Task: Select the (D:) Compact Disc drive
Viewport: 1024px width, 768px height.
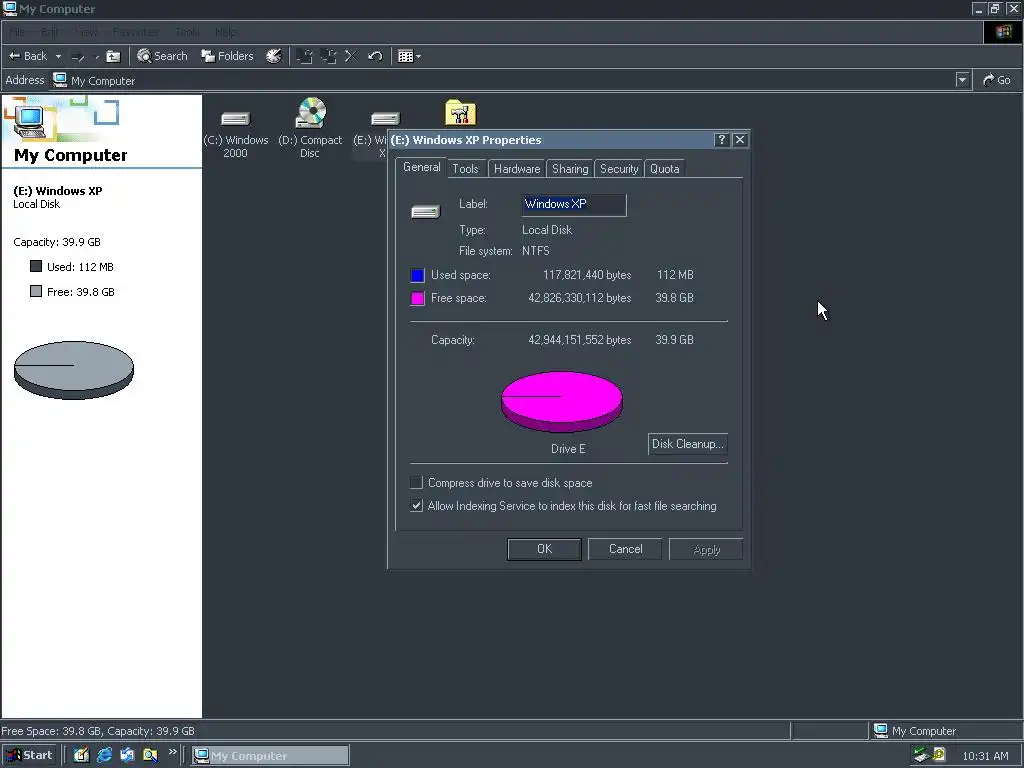Action: coord(310,129)
